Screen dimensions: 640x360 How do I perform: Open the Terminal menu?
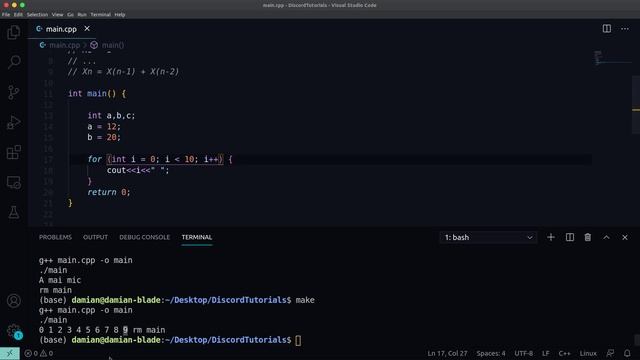pyautogui.click(x=100, y=14)
